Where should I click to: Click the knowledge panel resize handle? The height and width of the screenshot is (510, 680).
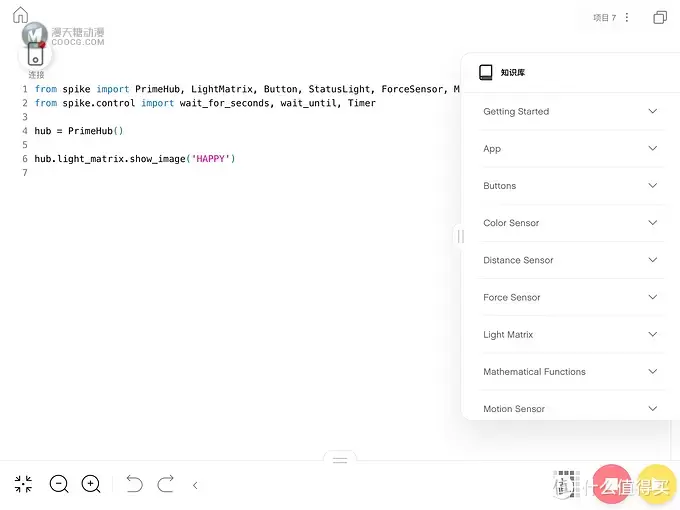coord(460,236)
